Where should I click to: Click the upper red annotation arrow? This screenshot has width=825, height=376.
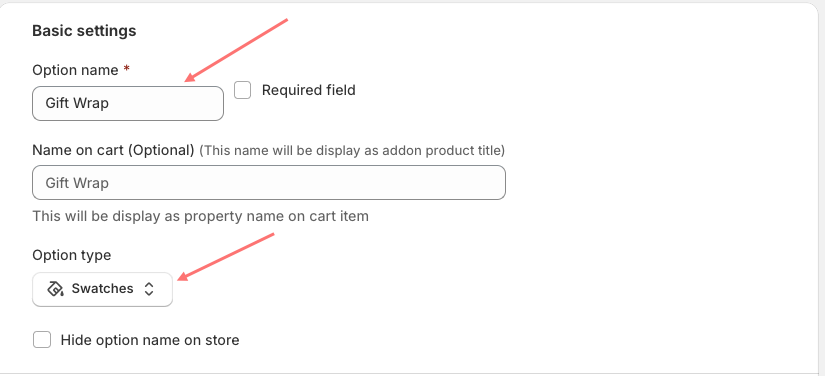tap(236, 50)
